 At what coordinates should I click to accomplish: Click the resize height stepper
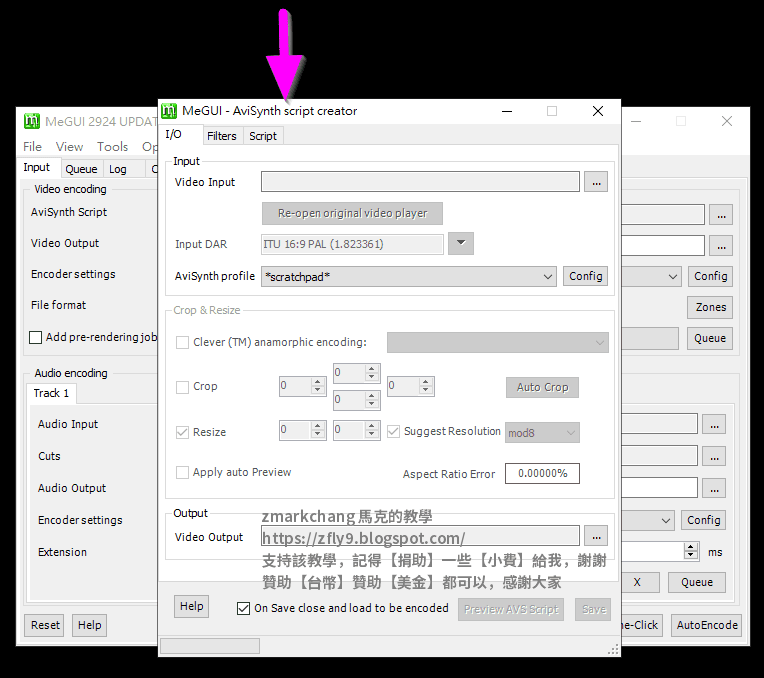(x=371, y=430)
